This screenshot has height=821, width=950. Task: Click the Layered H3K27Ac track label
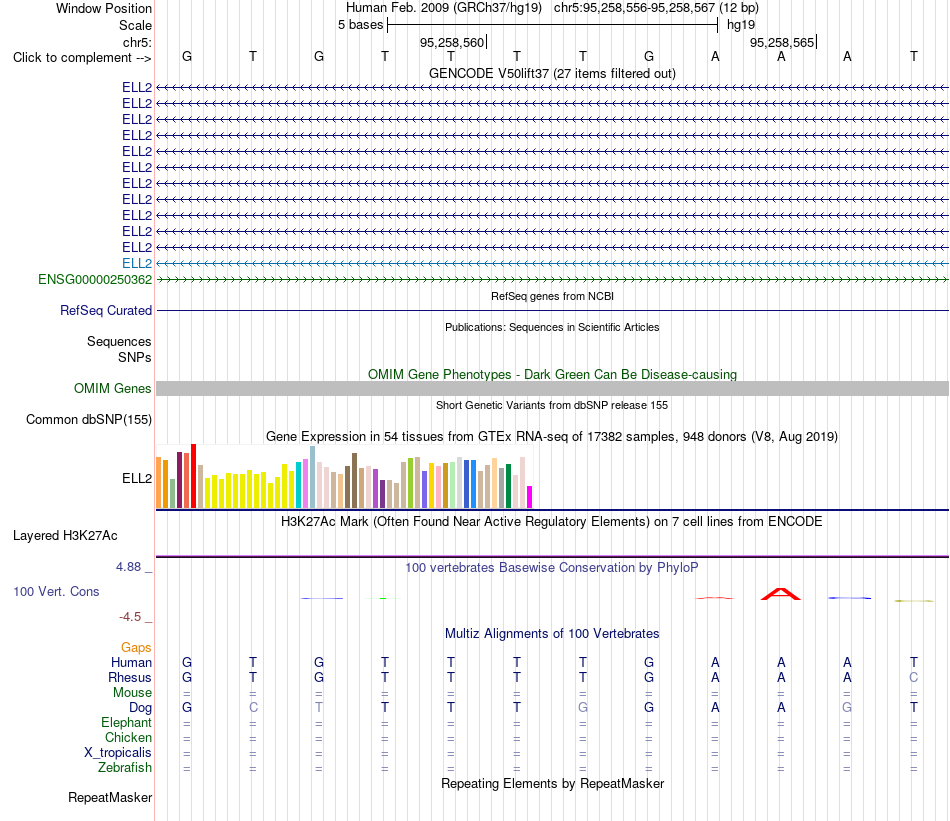pyautogui.click(x=65, y=536)
